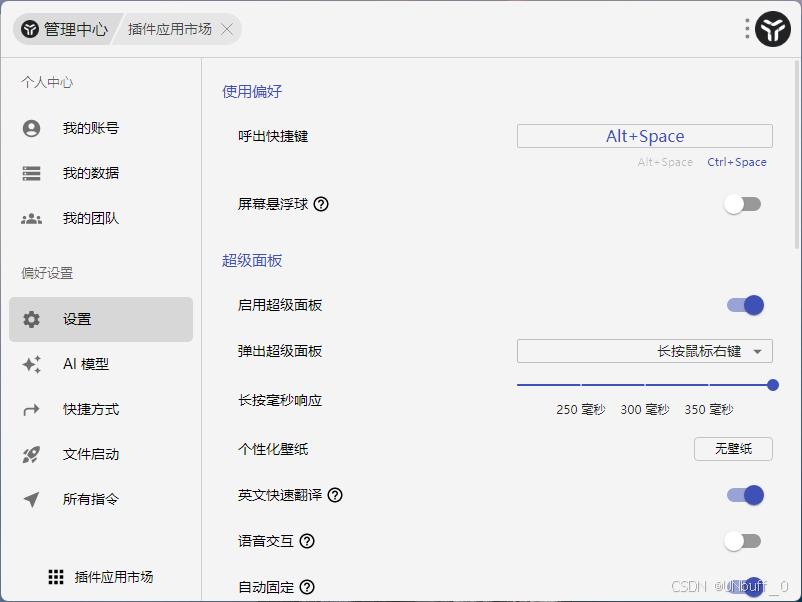This screenshot has height=602, width=802.
Task: Click the 文件启动 rocket icon
Action: click(31, 454)
